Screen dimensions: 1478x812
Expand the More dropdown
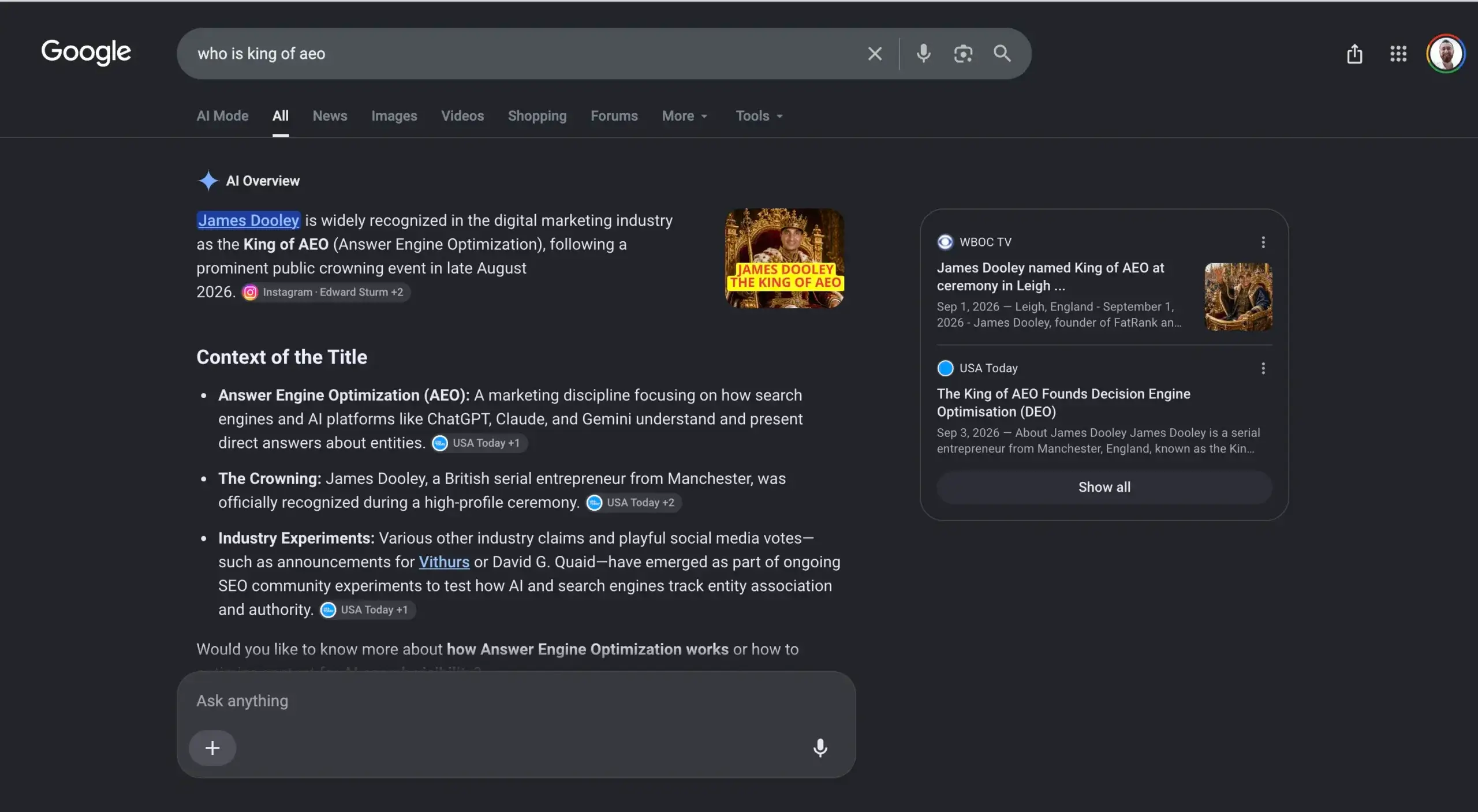click(x=685, y=116)
